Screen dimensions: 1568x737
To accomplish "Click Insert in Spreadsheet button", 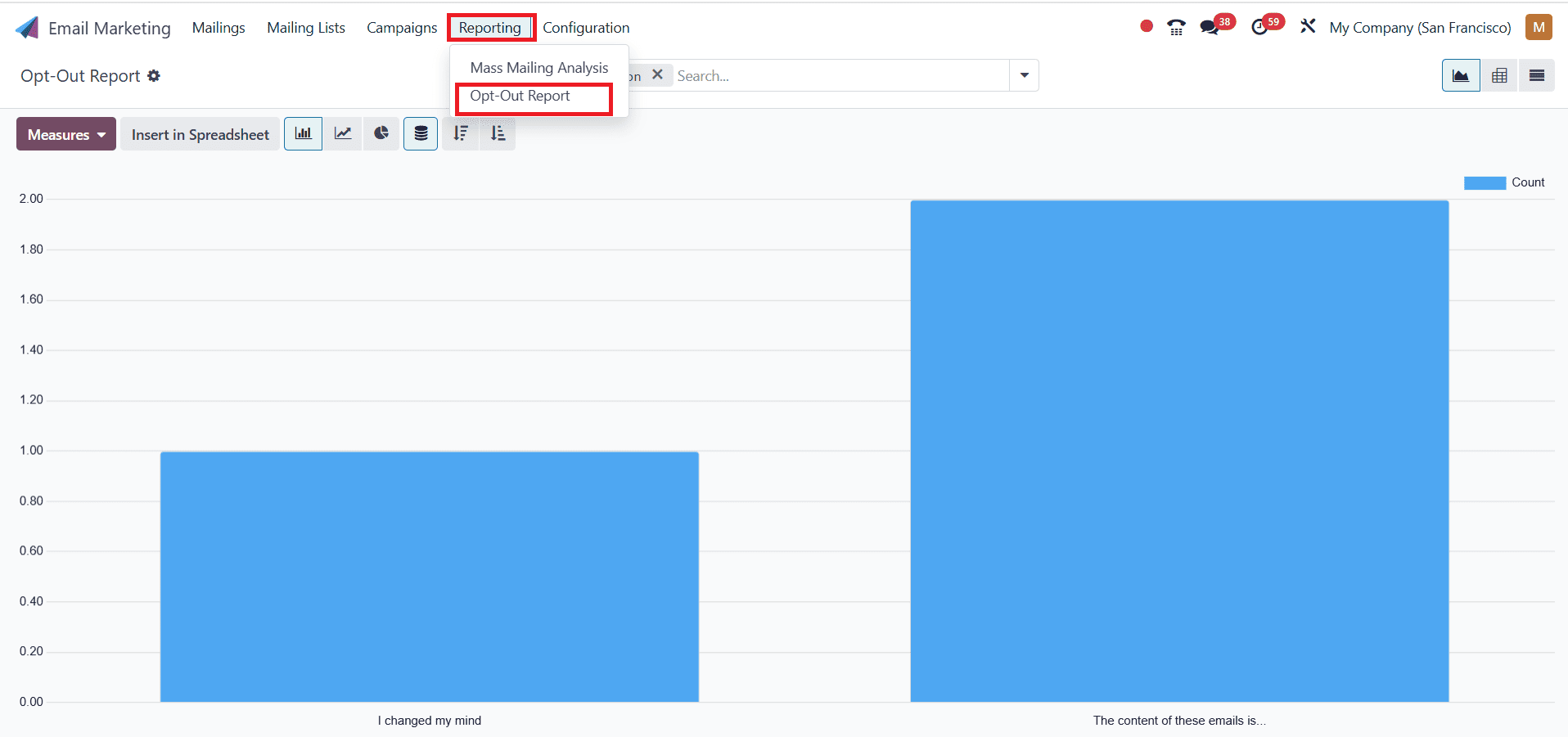I will click(201, 134).
